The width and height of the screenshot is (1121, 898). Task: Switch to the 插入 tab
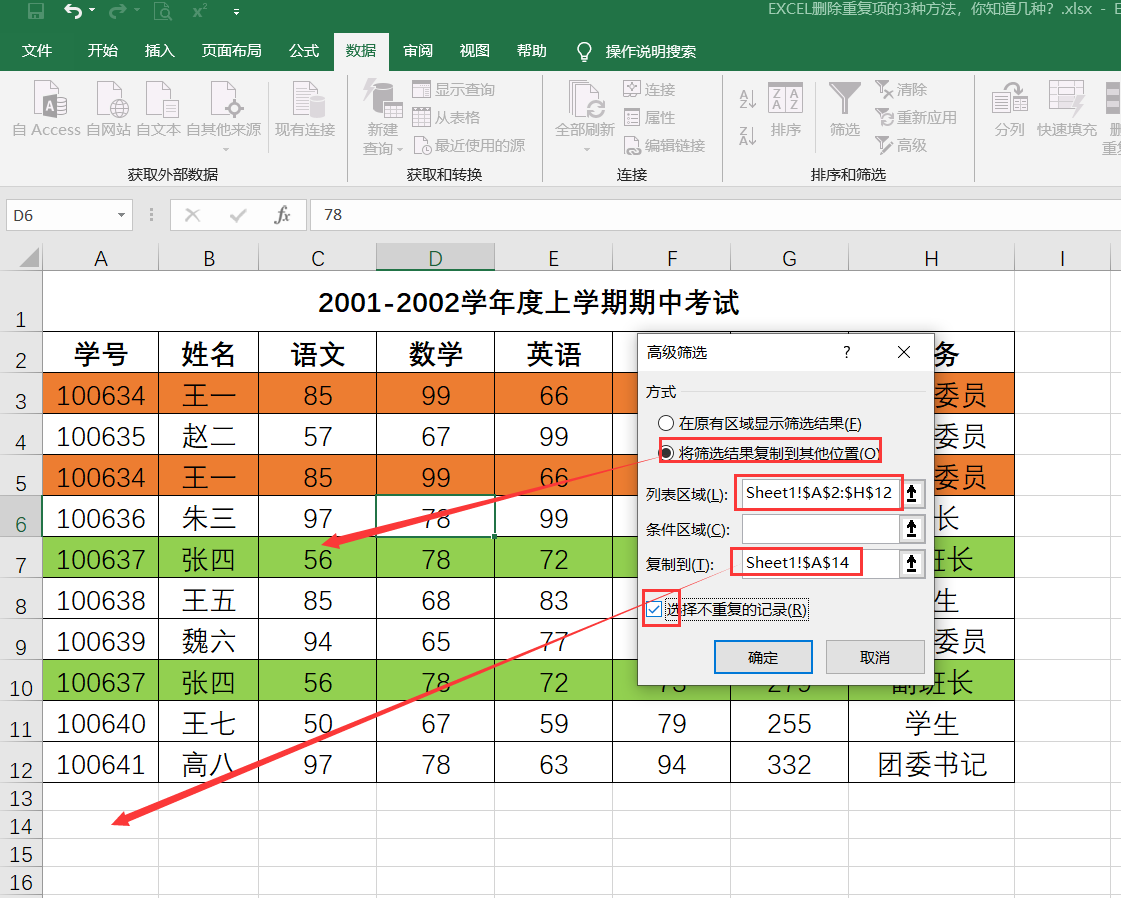pyautogui.click(x=159, y=51)
